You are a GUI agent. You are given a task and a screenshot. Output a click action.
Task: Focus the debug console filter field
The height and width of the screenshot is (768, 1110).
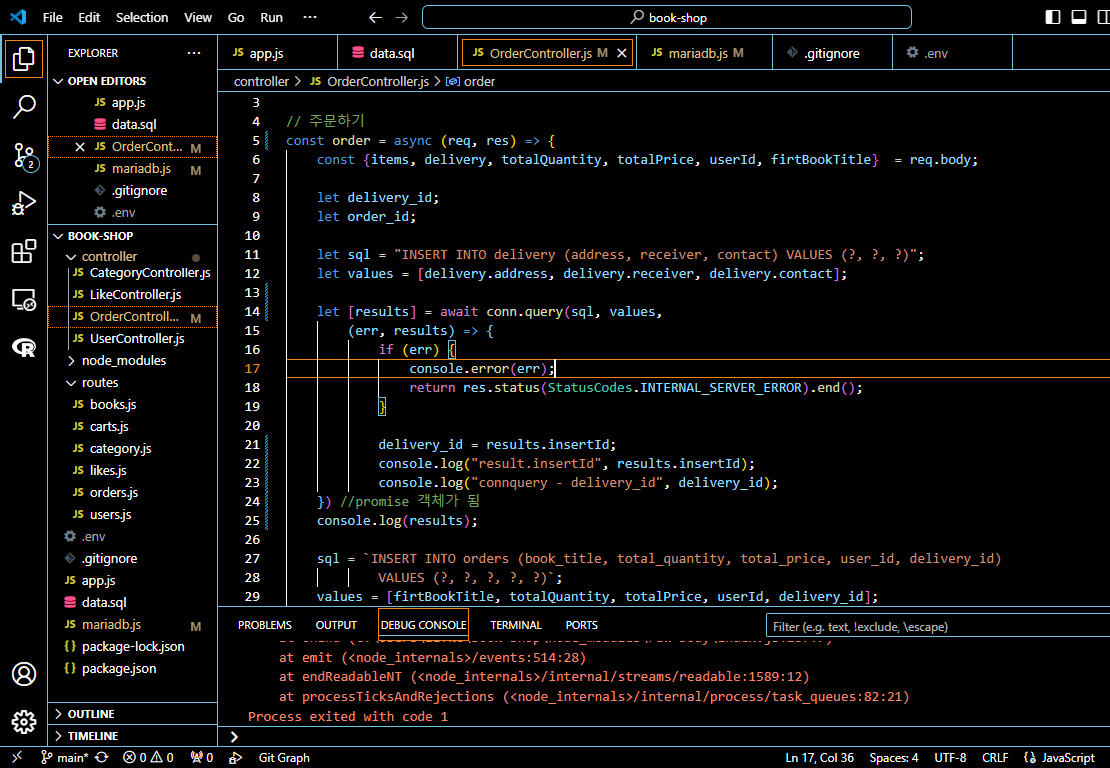(938, 626)
